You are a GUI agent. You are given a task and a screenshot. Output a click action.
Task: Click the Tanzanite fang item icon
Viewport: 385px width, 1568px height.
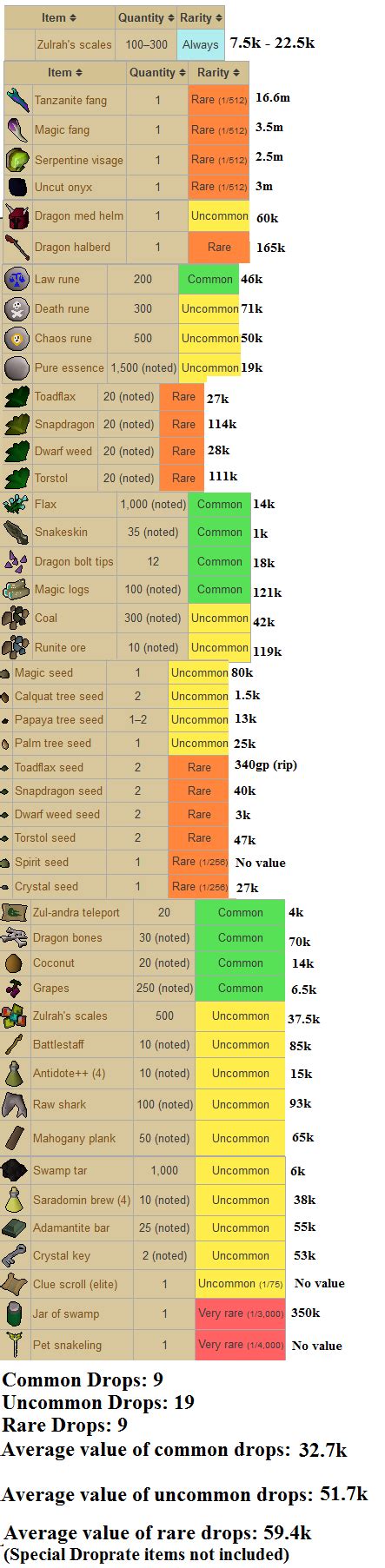pos(17,99)
